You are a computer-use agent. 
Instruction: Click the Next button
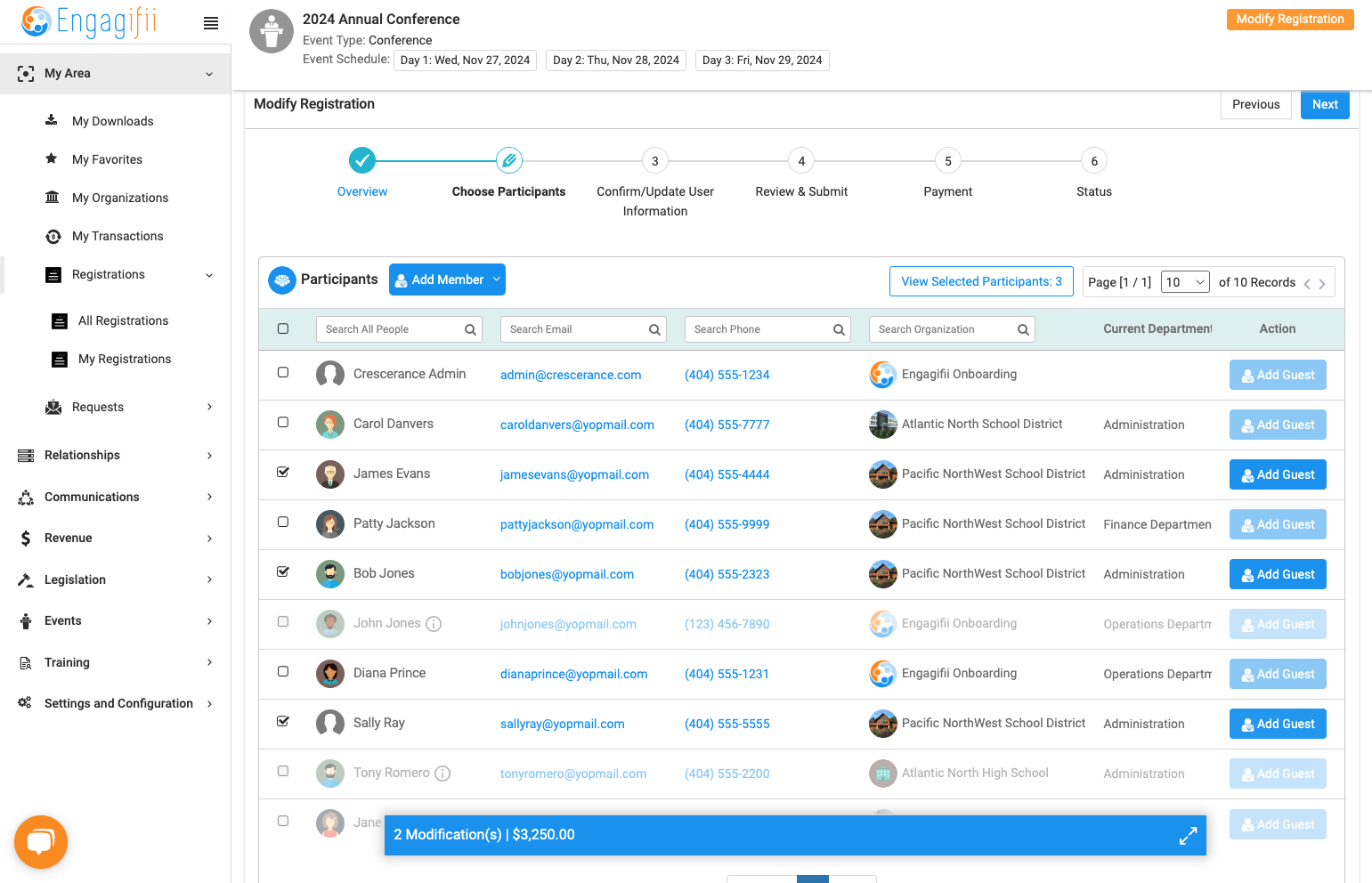point(1325,104)
